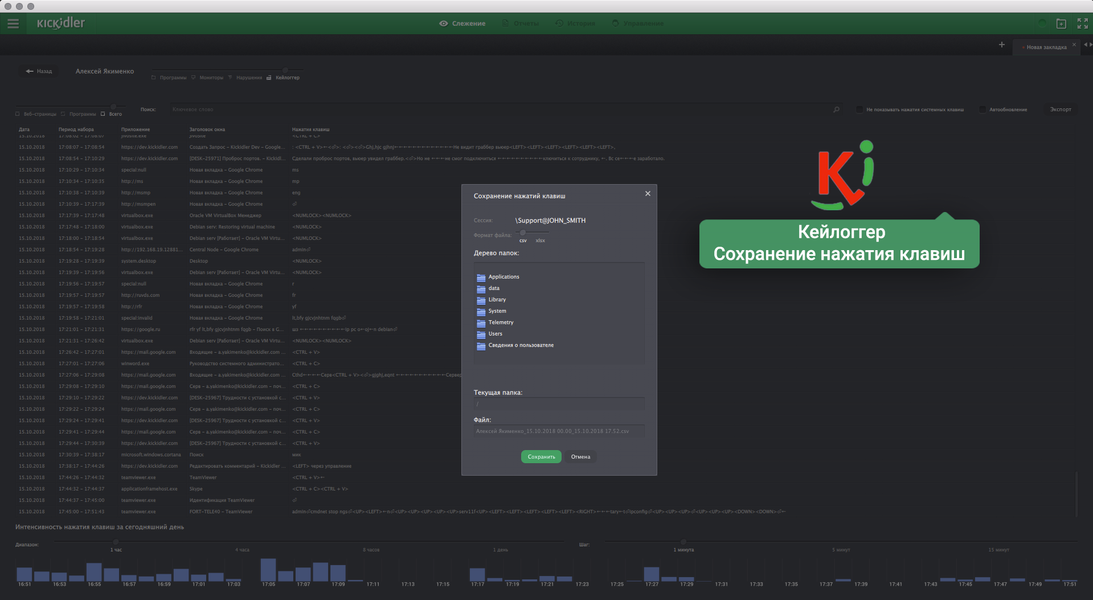The image size is (1093, 600).
Task: Click the Kickidler logo in the header
Action: point(61,23)
